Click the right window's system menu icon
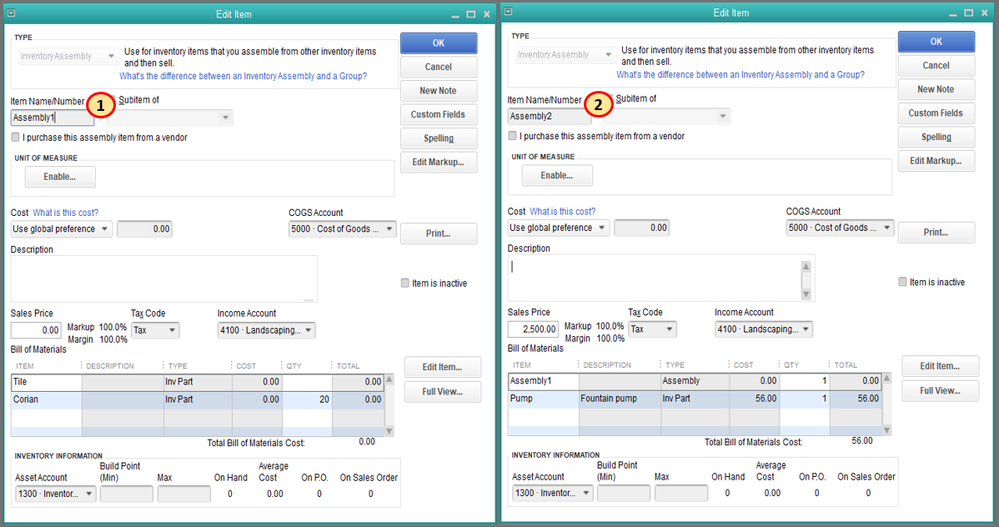The width and height of the screenshot is (999, 527). tap(508, 12)
